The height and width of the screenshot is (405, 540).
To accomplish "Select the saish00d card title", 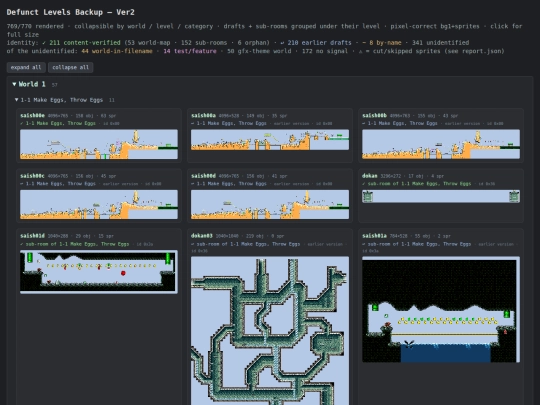I will (203, 176).
